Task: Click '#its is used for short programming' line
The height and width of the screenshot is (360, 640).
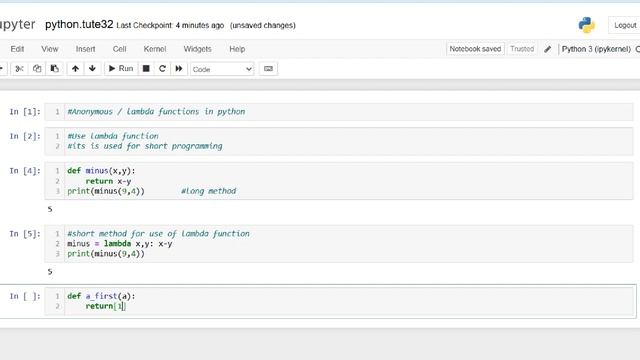Action: pyautogui.click(x=145, y=146)
